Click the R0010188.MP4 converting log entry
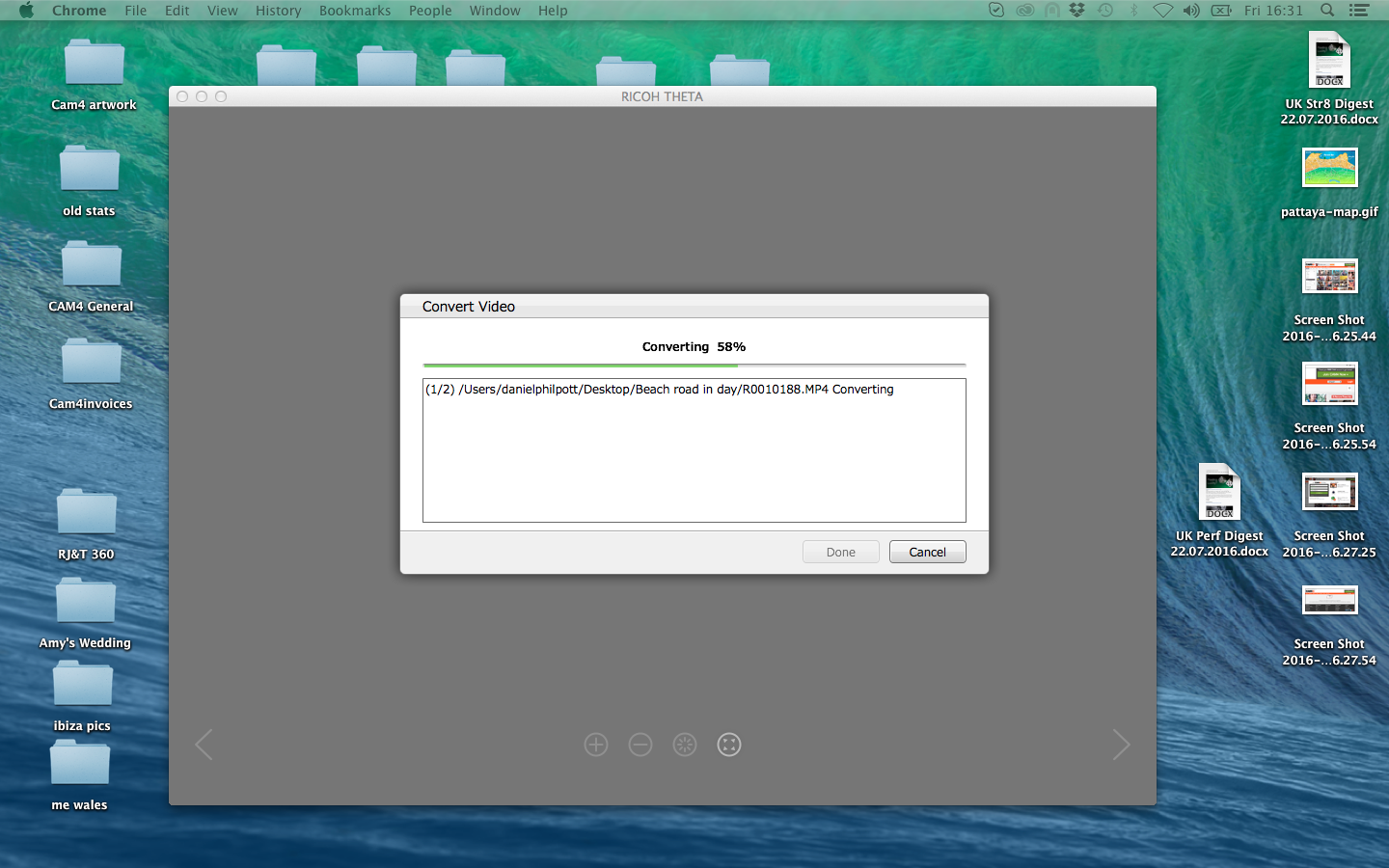The height and width of the screenshot is (868, 1389). [660, 390]
